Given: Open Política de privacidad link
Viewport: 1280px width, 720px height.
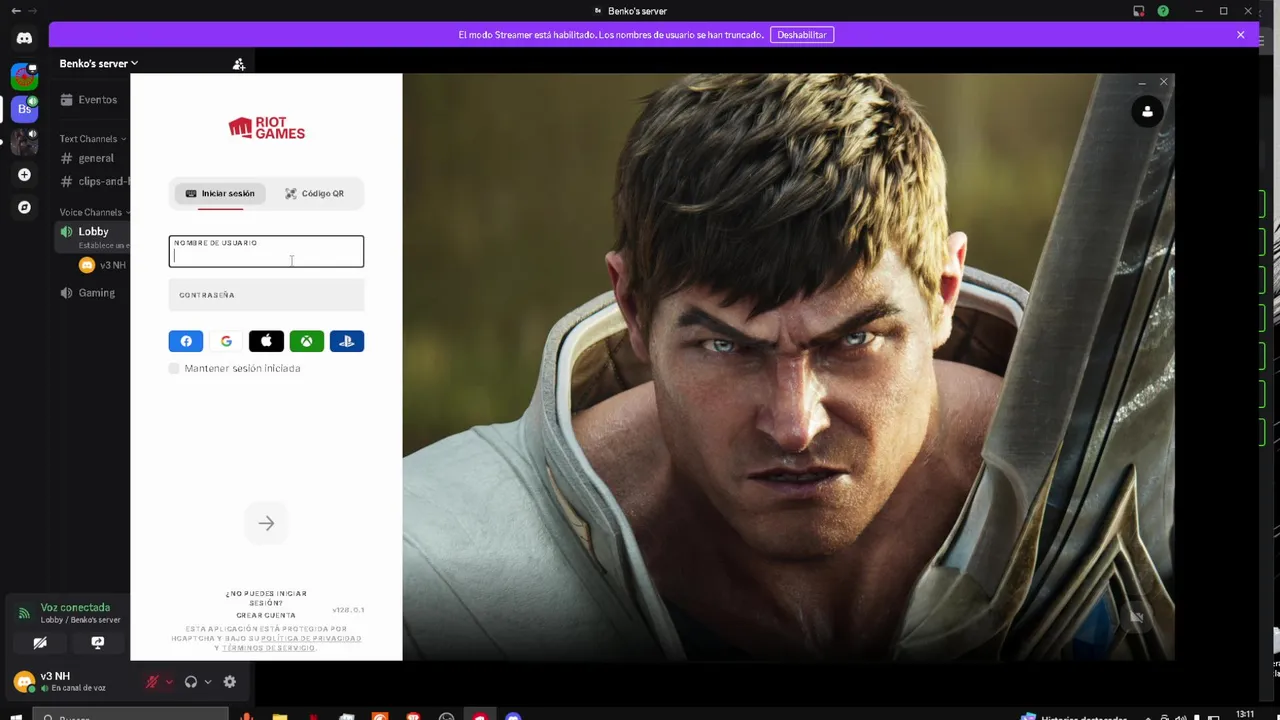Looking at the screenshot, I should (311, 638).
